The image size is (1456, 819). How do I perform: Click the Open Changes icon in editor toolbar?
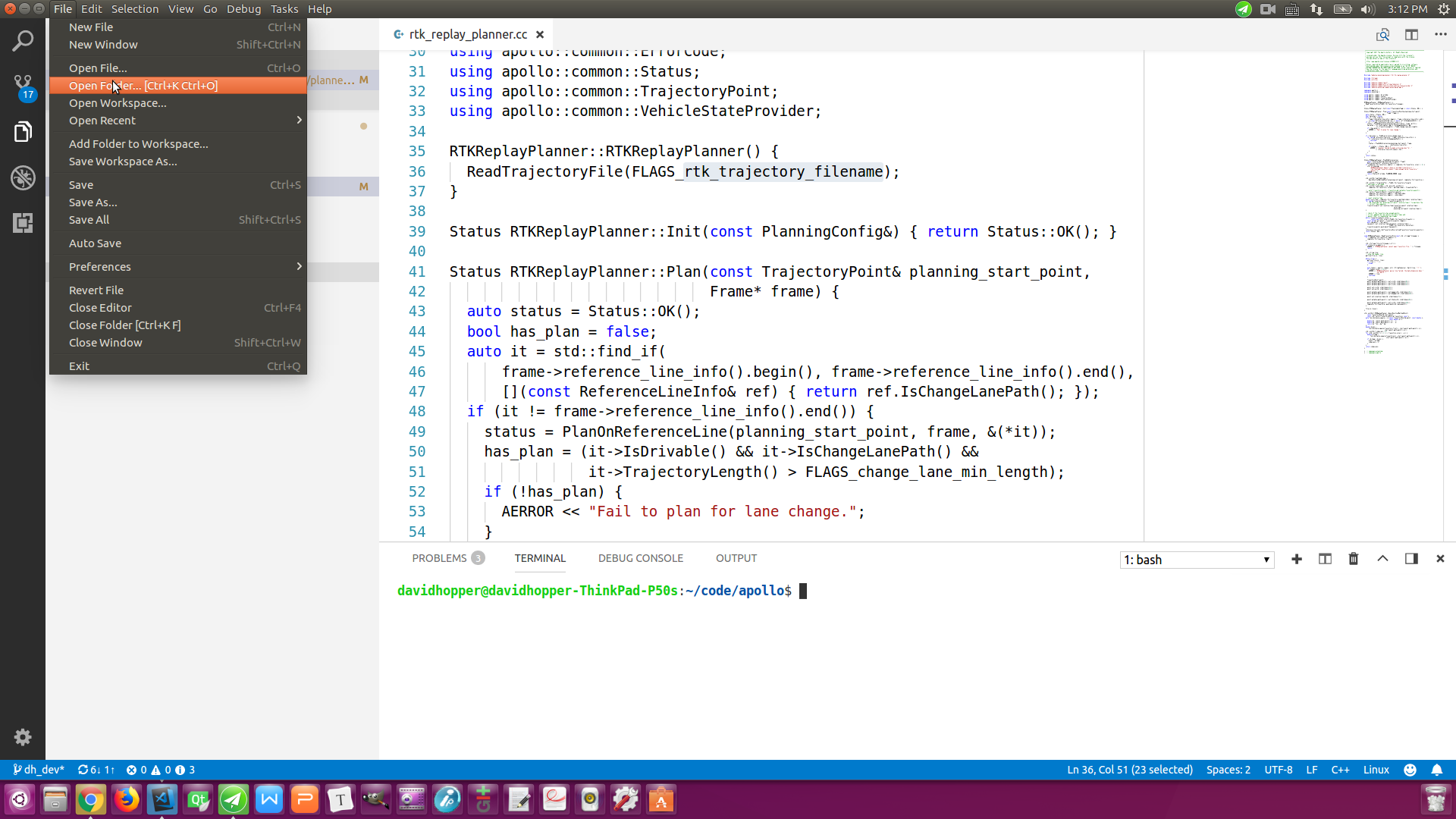tap(1382, 35)
